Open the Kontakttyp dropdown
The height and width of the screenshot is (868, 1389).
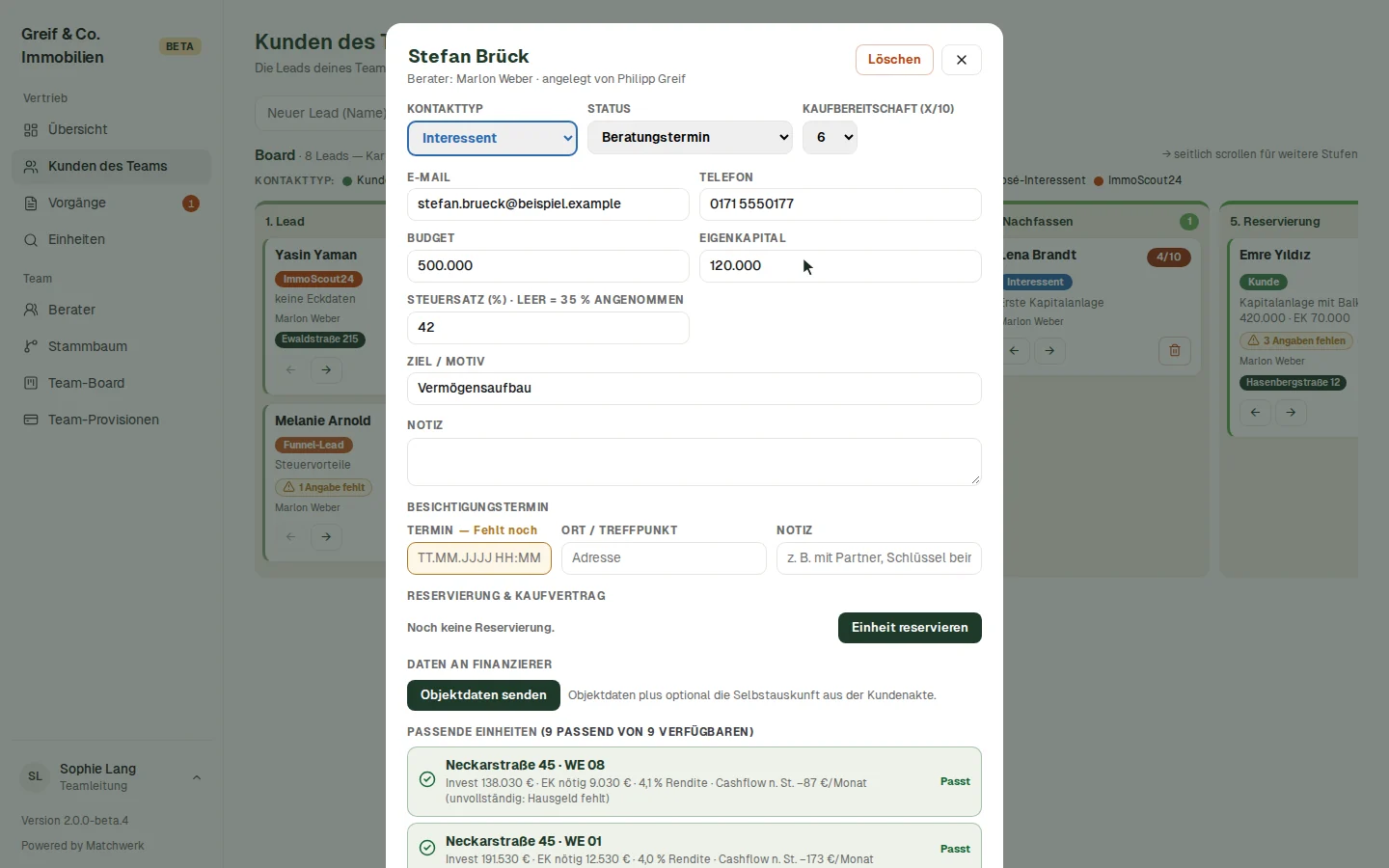coord(492,138)
